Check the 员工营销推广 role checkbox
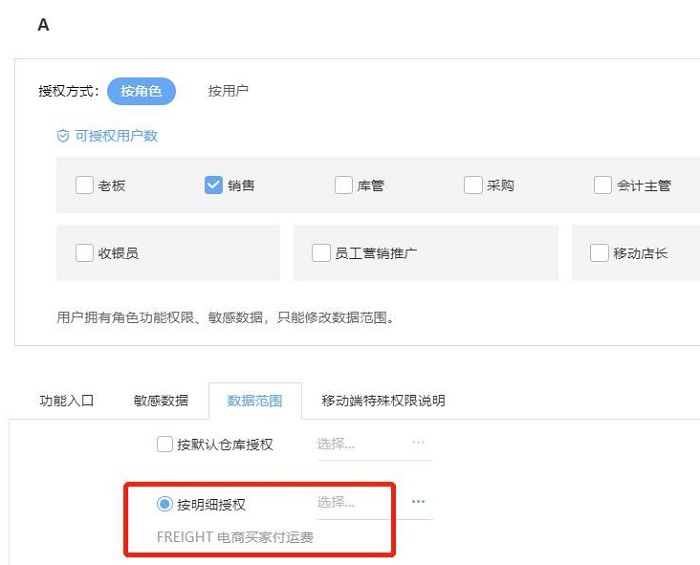 coord(321,253)
